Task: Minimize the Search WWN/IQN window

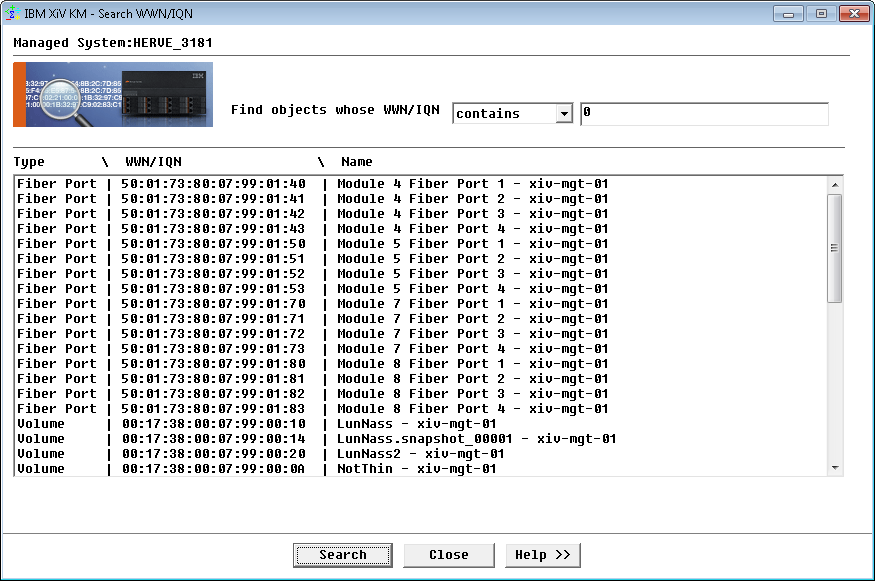Action: coord(788,13)
